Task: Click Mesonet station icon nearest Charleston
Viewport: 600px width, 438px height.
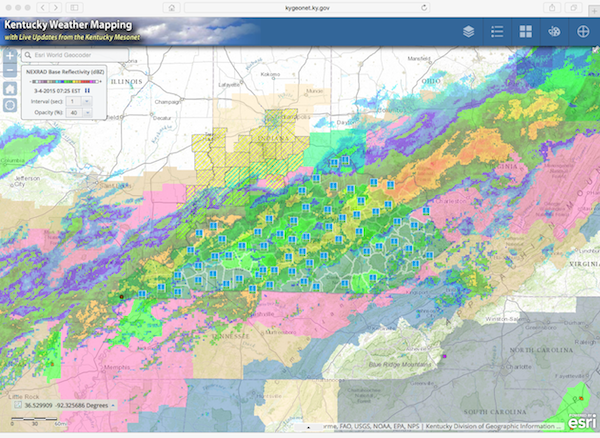Action: [426, 211]
